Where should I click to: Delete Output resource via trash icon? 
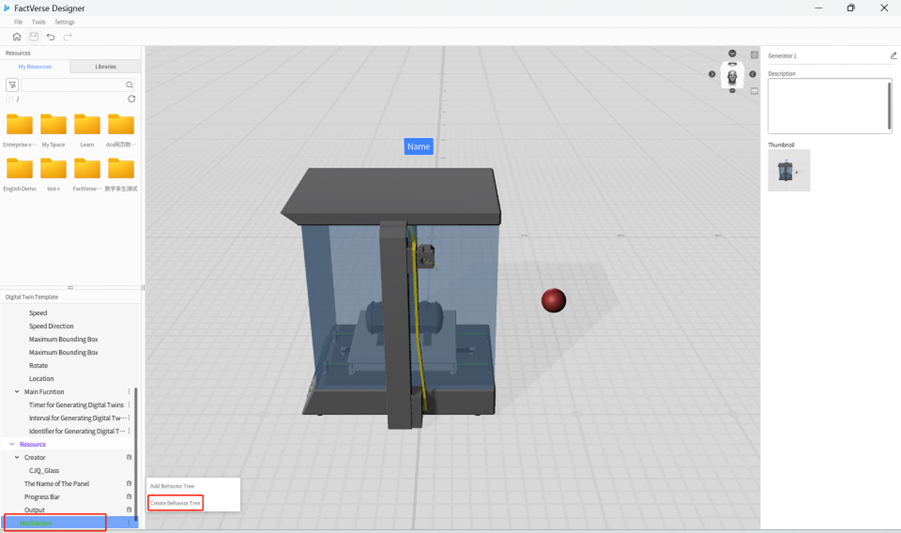[129, 509]
